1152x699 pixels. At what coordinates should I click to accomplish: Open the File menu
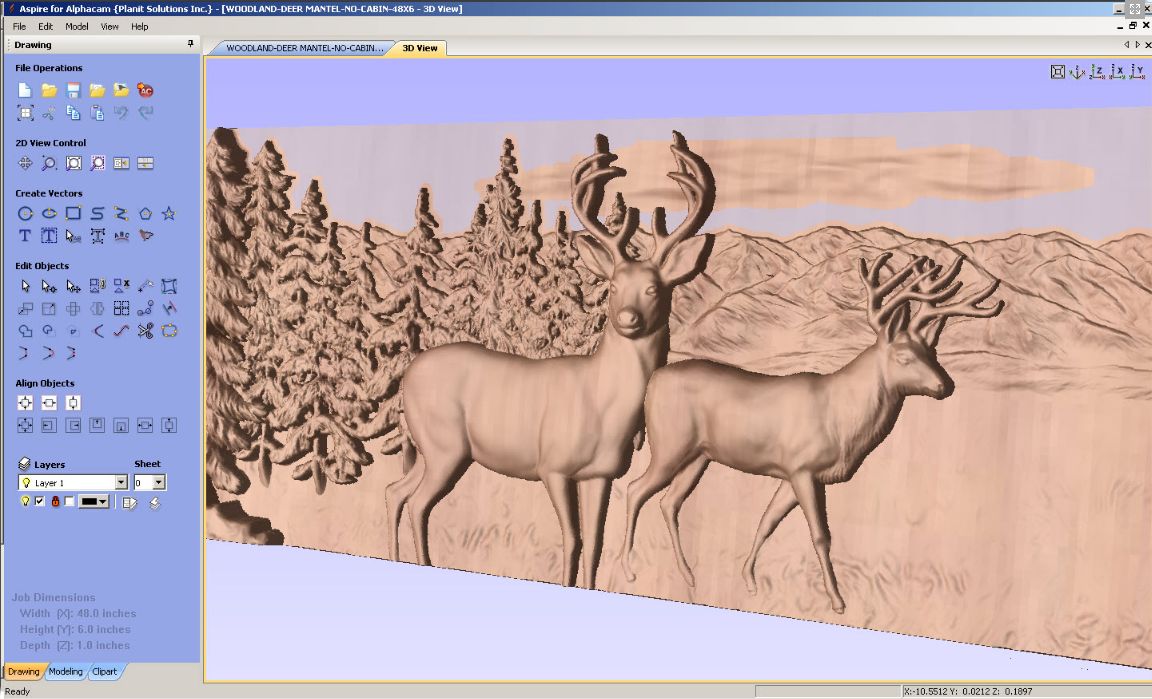tap(19, 26)
